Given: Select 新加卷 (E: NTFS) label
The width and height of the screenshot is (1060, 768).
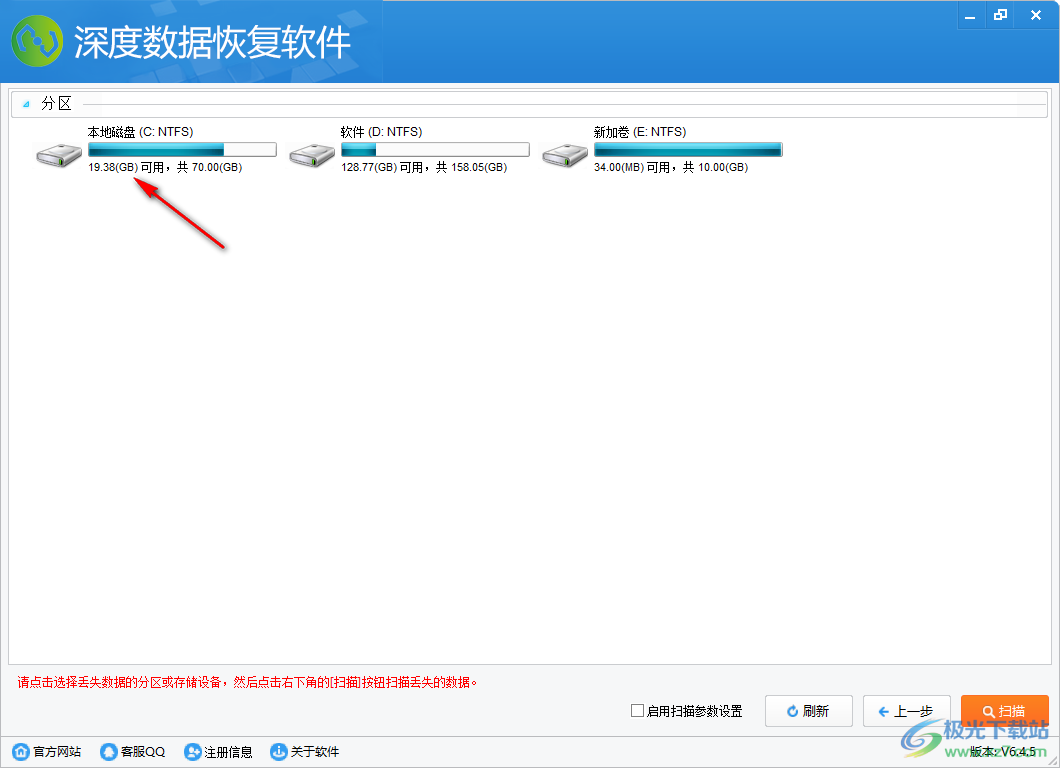Looking at the screenshot, I should (640, 132).
